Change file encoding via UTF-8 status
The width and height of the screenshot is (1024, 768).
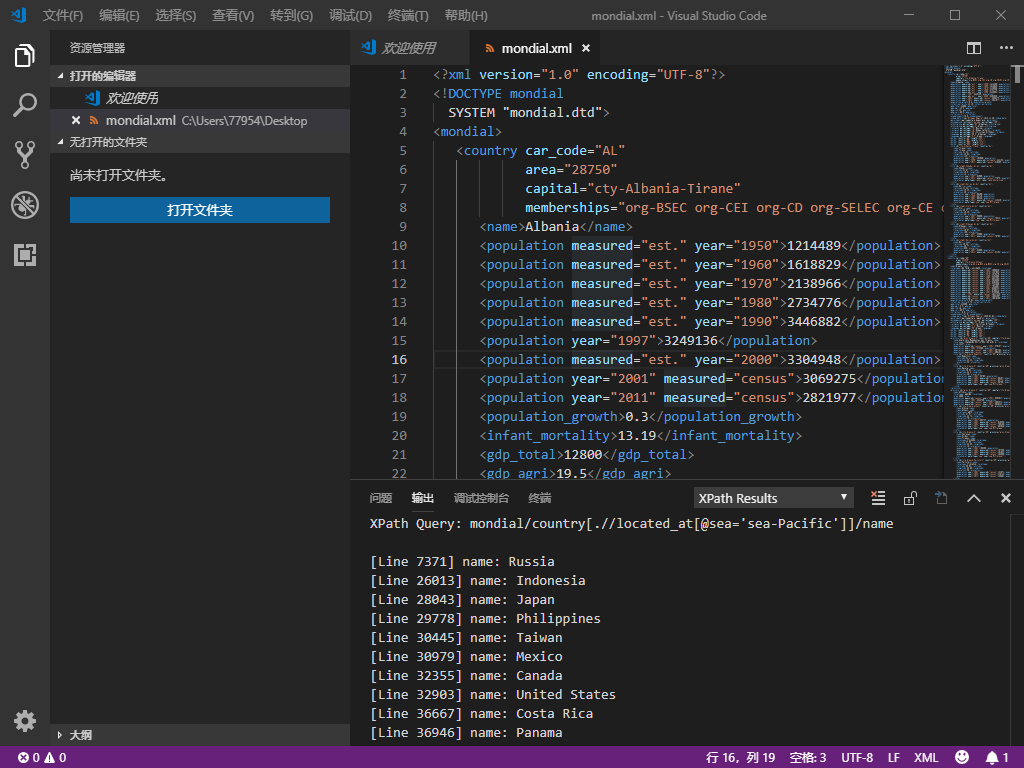(857, 758)
